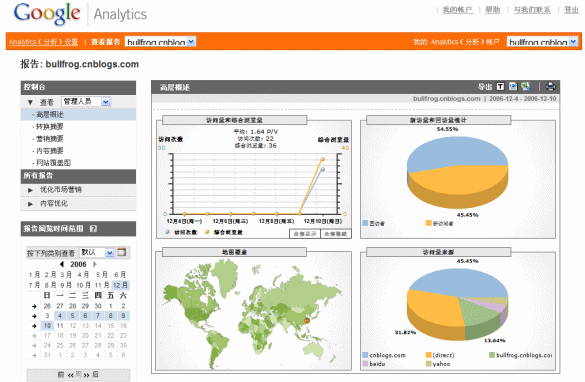The width and height of the screenshot is (585, 382).
Task: Open the calendar icon next to 默认
Action: [x=121, y=252]
